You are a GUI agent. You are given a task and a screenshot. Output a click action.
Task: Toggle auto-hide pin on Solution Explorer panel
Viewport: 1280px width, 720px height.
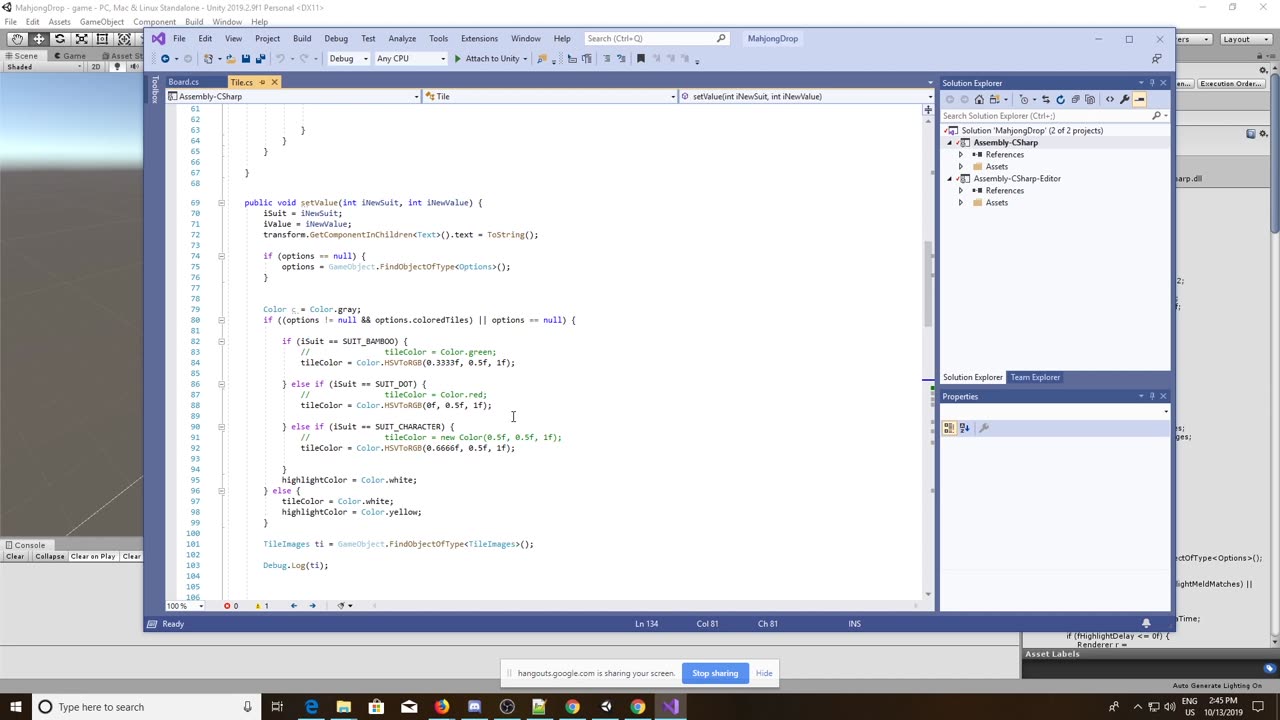tap(1151, 83)
